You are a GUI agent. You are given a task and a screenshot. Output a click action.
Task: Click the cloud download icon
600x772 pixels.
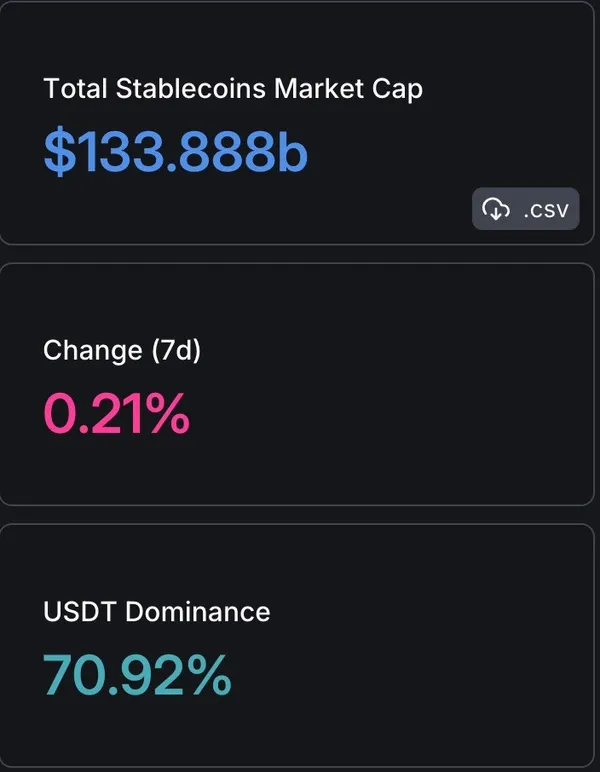(x=496, y=209)
